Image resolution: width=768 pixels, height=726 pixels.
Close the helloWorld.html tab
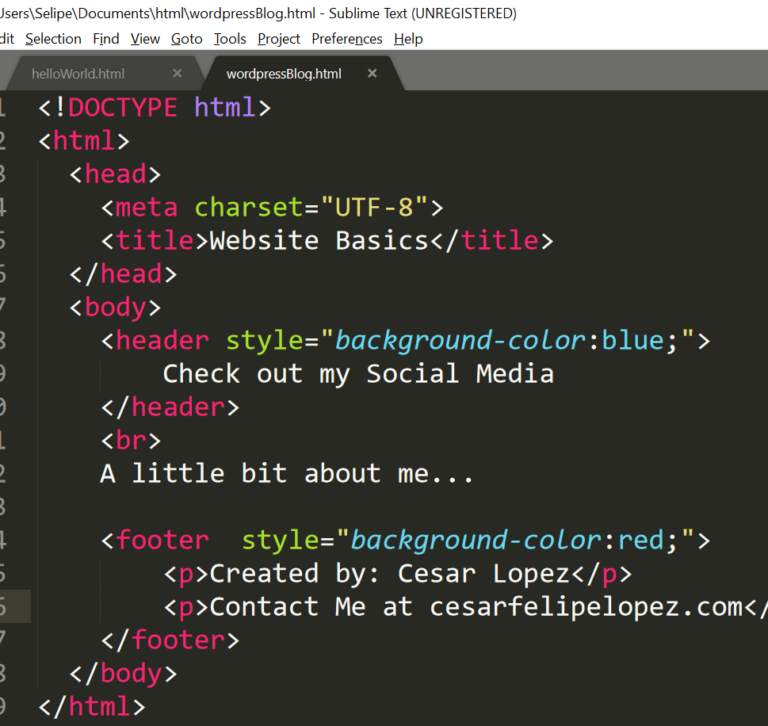(x=177, y=74)
